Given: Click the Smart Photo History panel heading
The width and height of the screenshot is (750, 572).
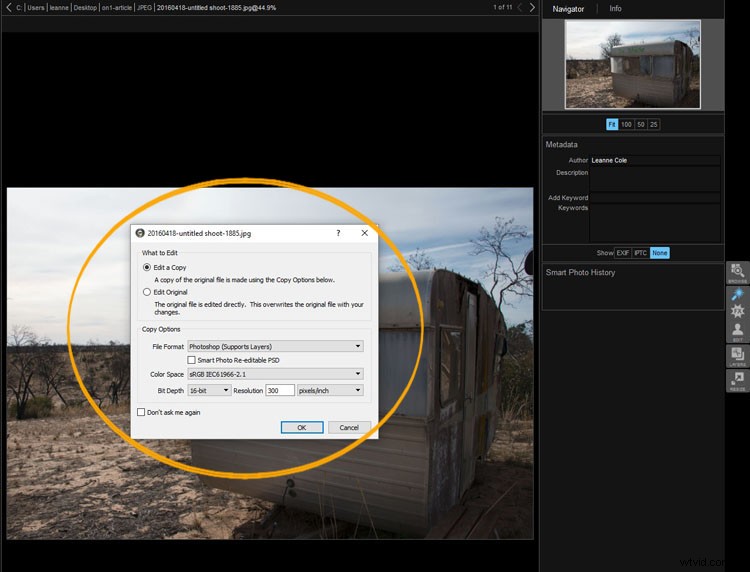Looking at the screenshot, I should tap(580, 272).
